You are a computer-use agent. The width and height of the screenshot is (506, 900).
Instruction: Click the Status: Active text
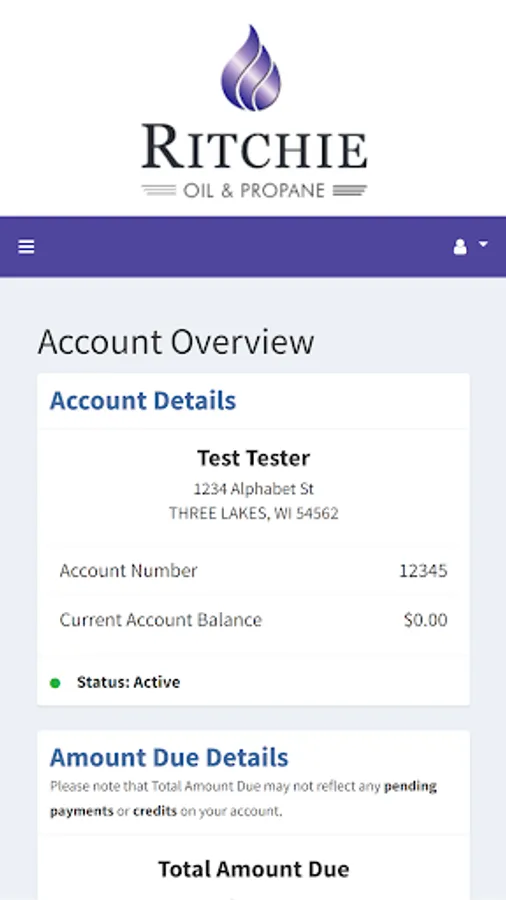[x=129, y=682]
